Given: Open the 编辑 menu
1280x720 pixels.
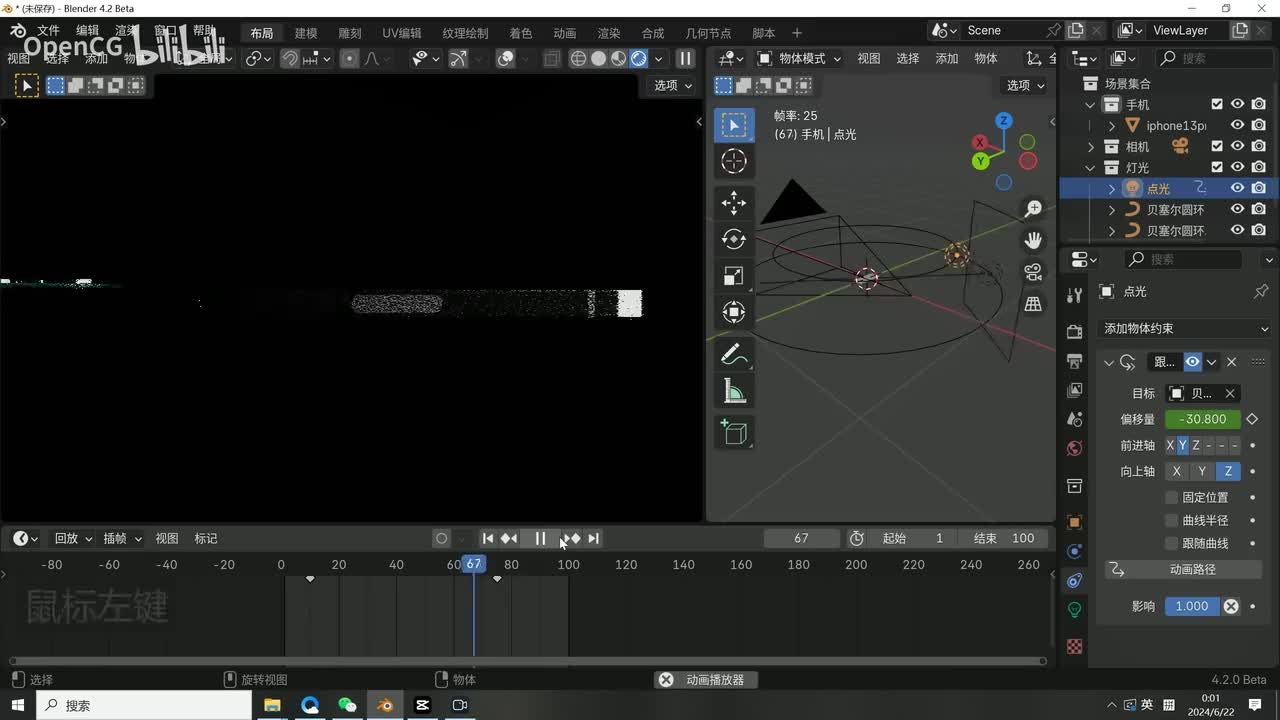Looking at the screenshot, I should click(x=88, y=31).
